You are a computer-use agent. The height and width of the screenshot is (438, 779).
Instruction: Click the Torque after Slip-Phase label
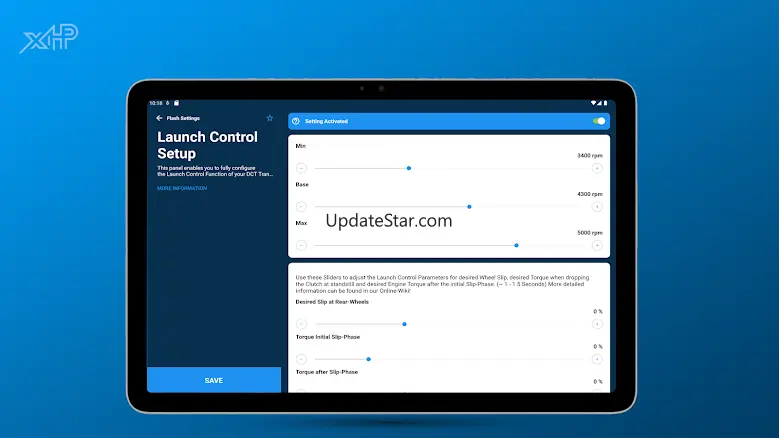click(327, 372)
